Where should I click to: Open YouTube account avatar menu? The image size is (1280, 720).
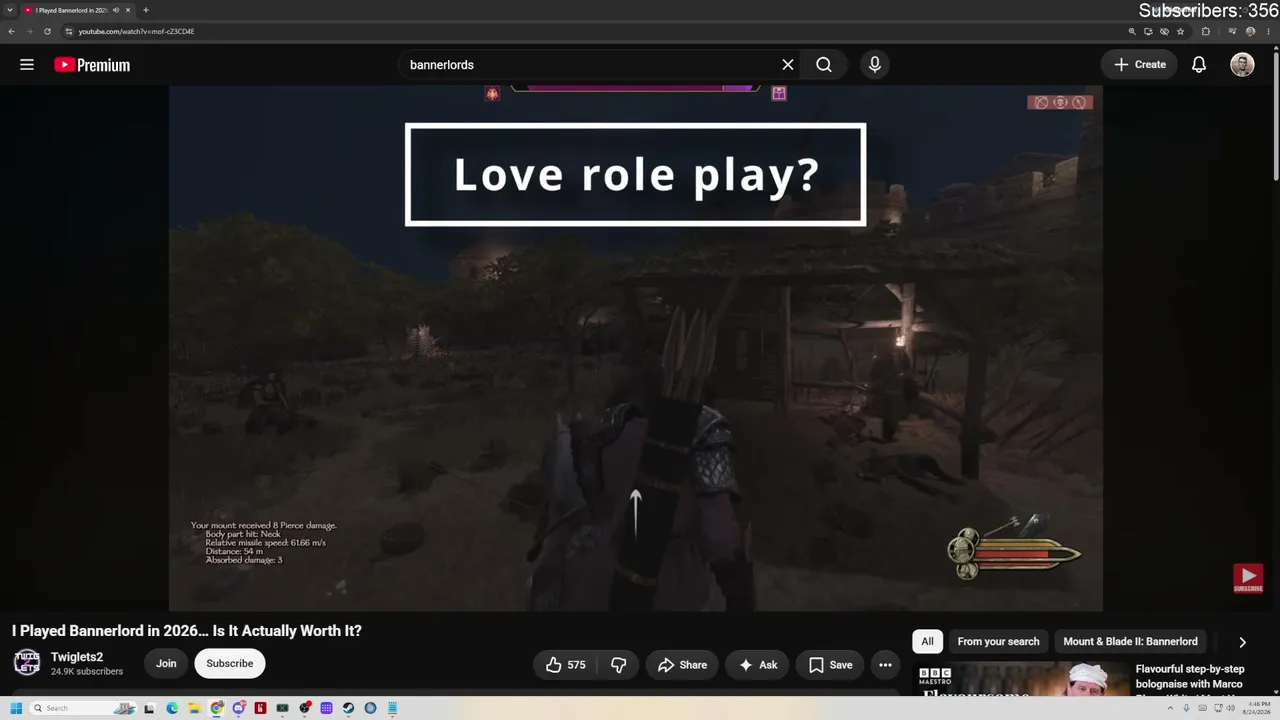tap(1242, 65)
